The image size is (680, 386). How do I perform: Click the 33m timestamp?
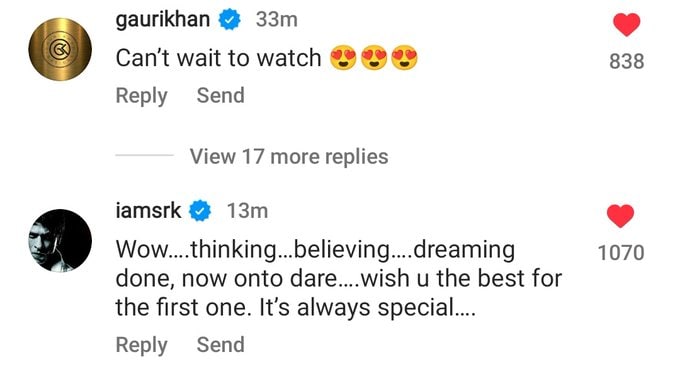pos(277,20)
